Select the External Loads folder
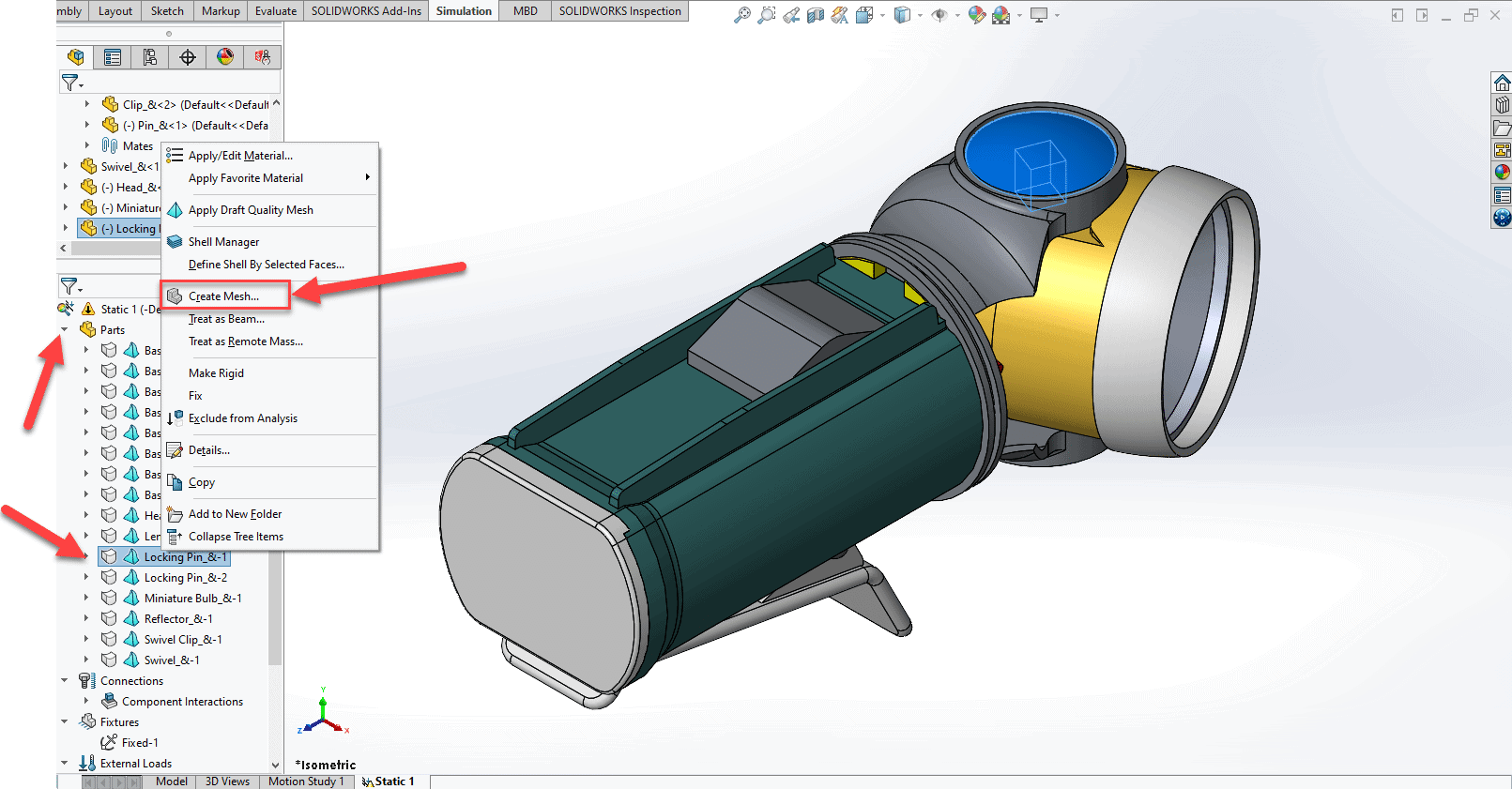The height and width of the screenshot is (789, 1512). [x=135, y=764]
